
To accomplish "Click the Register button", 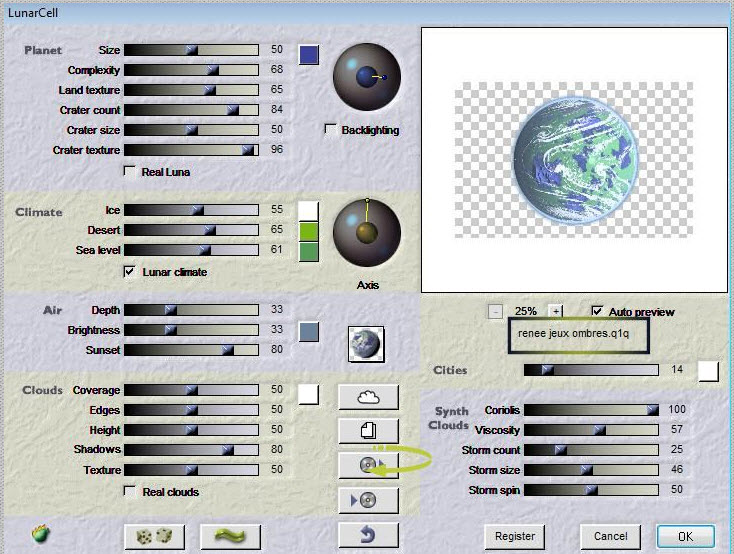I will coord(514,536).
